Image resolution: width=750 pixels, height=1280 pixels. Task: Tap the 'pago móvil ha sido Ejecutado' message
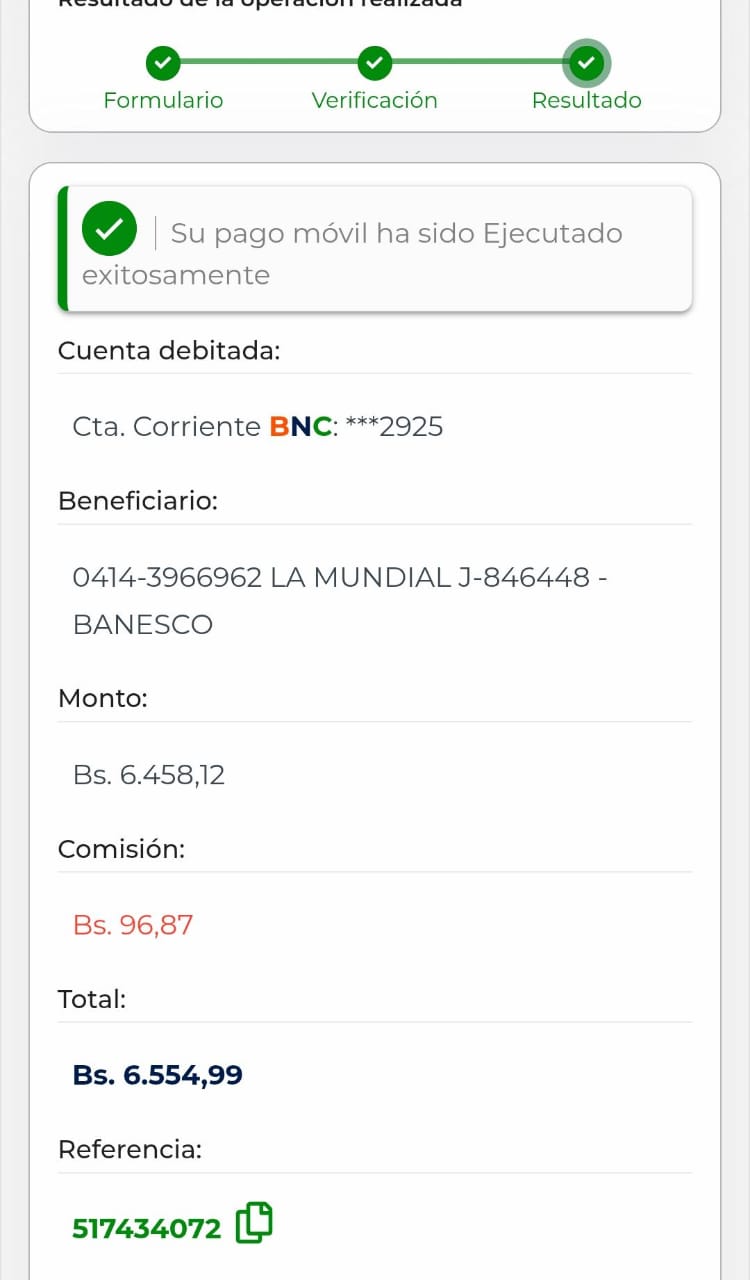[x=396, y=233]
